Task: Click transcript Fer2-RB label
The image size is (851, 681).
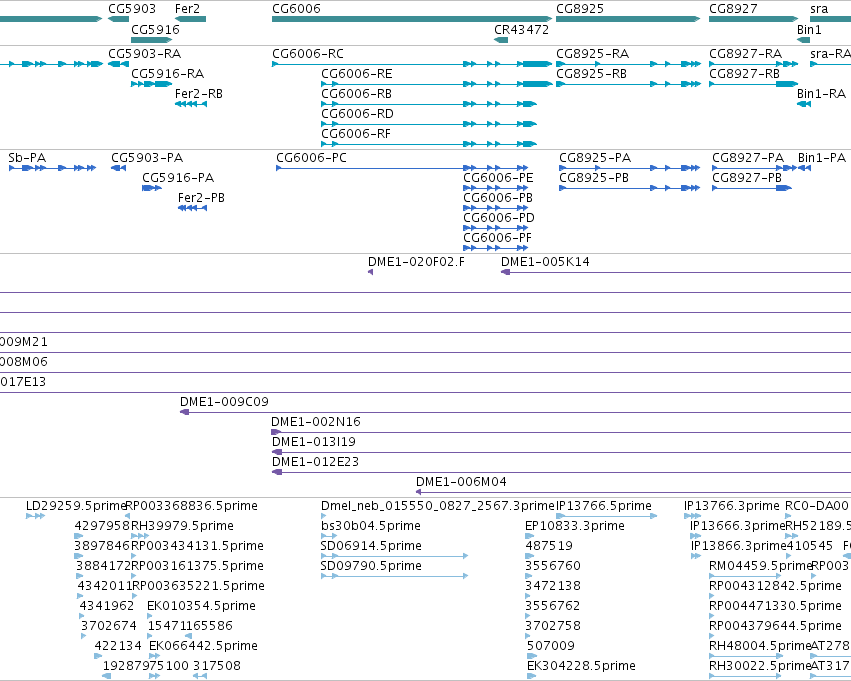Action: [x=199, y=94]
